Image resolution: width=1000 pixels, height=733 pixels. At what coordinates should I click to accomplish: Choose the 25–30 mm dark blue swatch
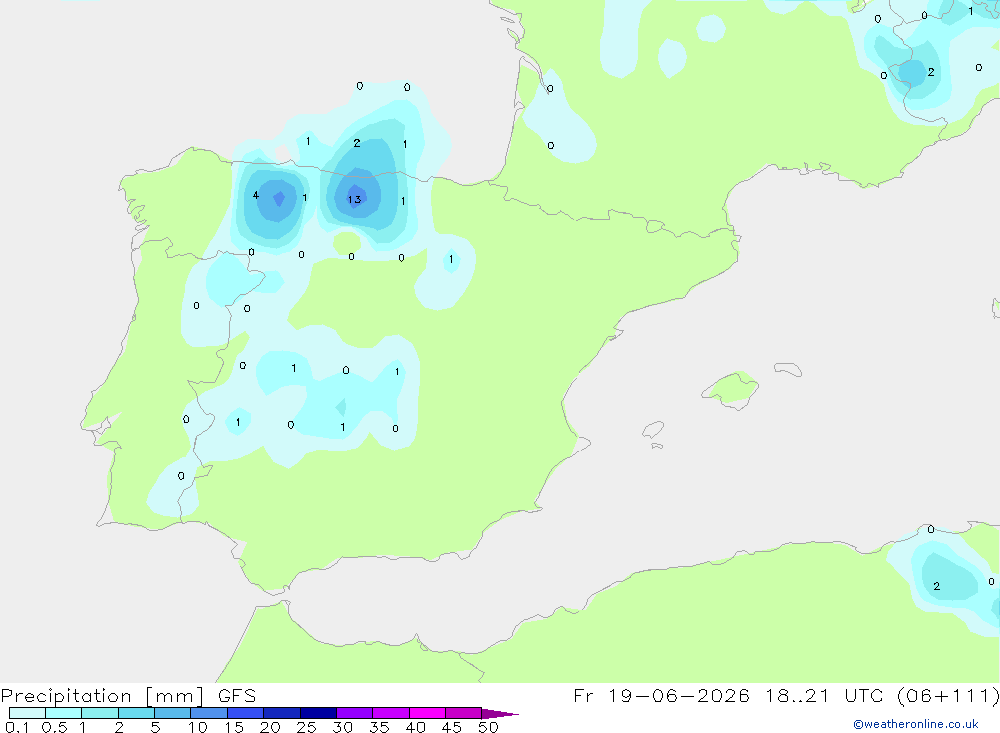318,713
